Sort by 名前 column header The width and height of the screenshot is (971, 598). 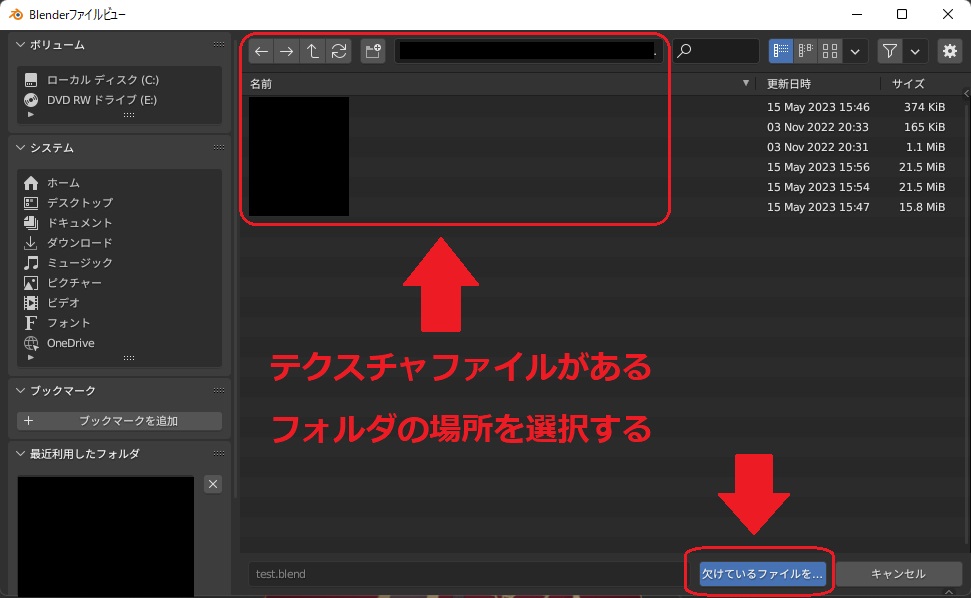coord(261,84)
